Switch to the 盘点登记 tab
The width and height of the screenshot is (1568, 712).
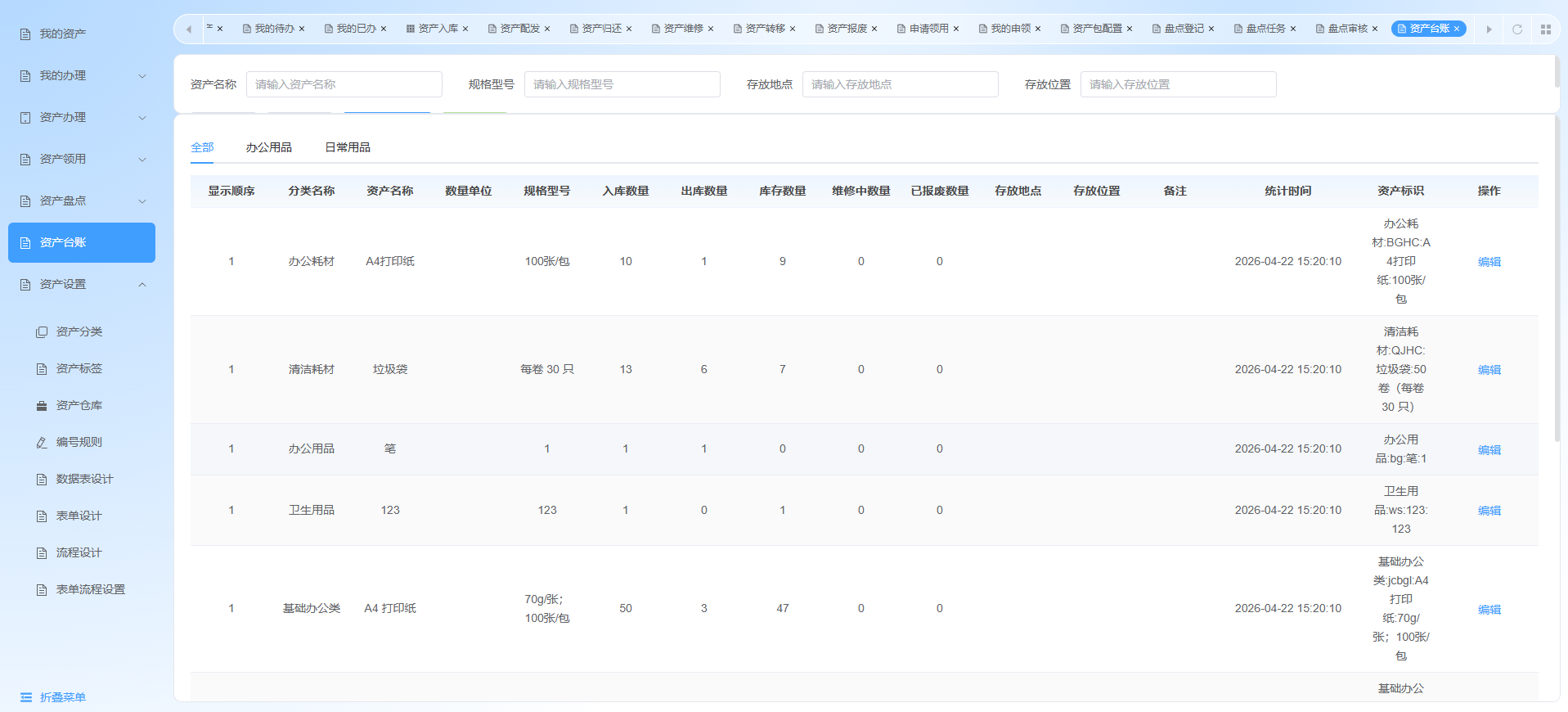(1184, 29)
